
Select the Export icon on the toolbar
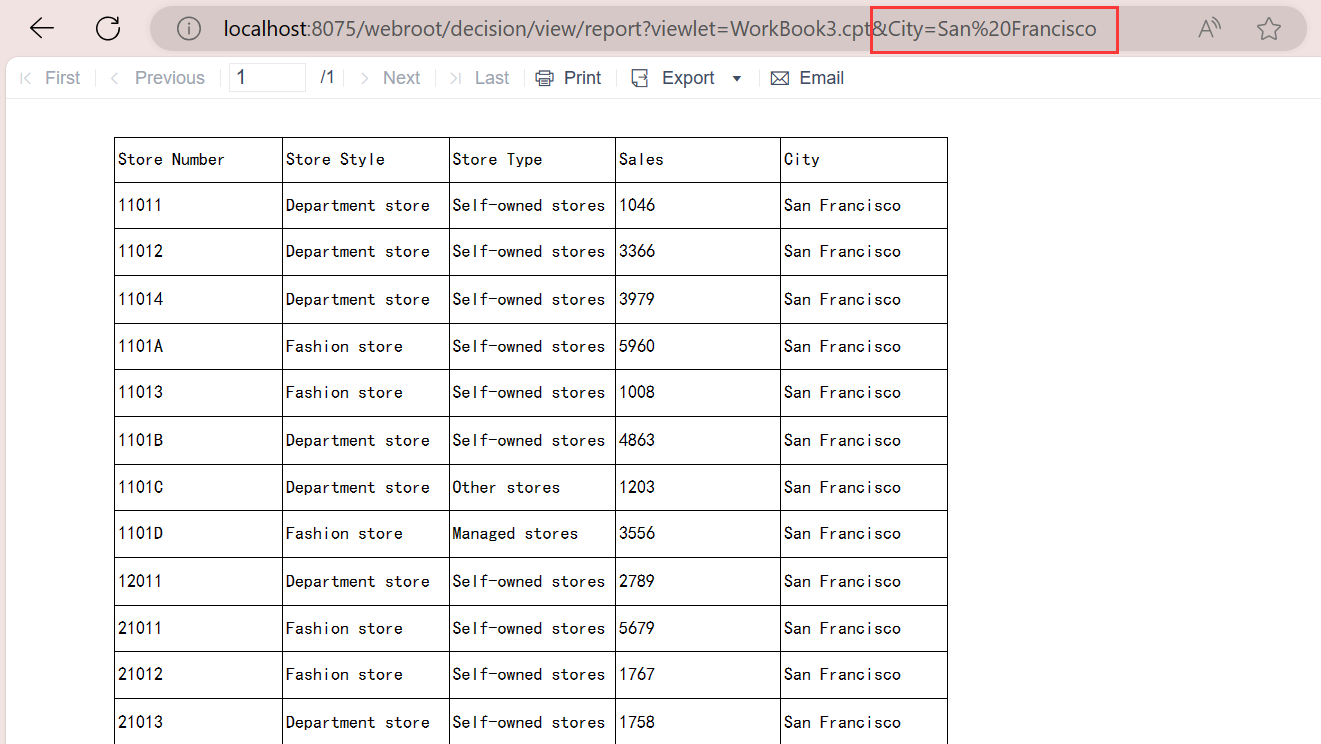(639, 77)
